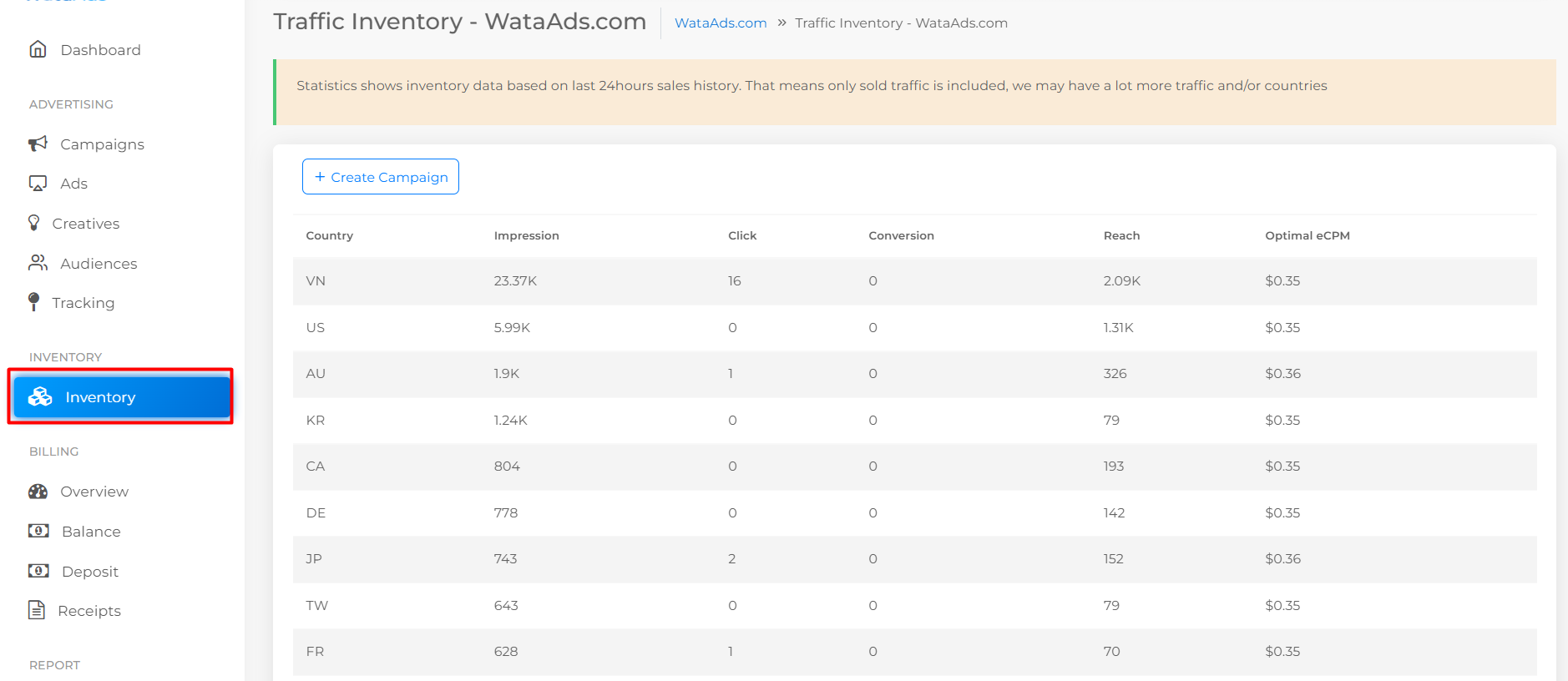Select the TW country cell
Image resolution: width=1568 pixels, height=681 pixels.
pos(317,605)
